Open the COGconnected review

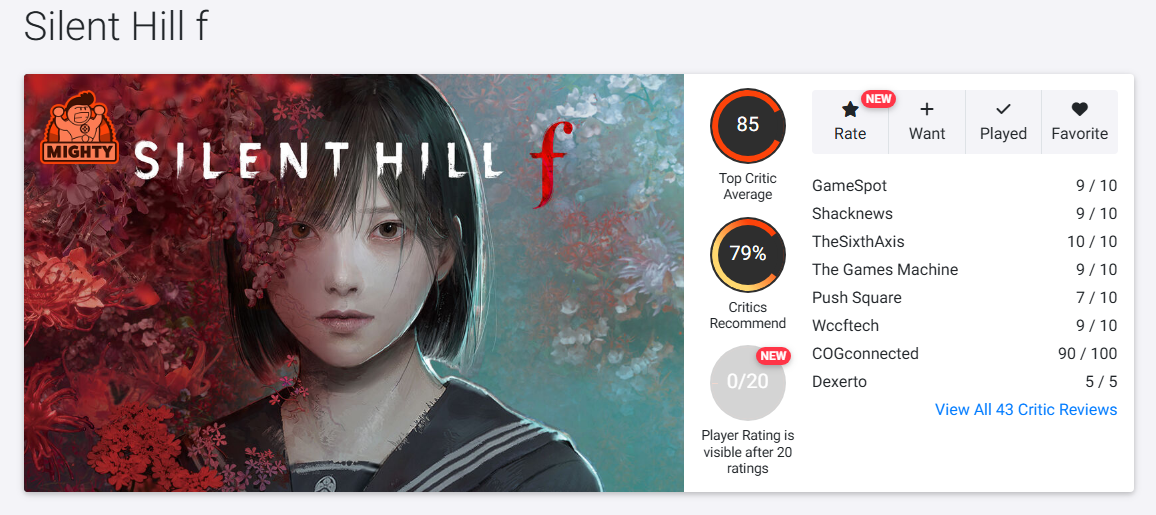964,354
